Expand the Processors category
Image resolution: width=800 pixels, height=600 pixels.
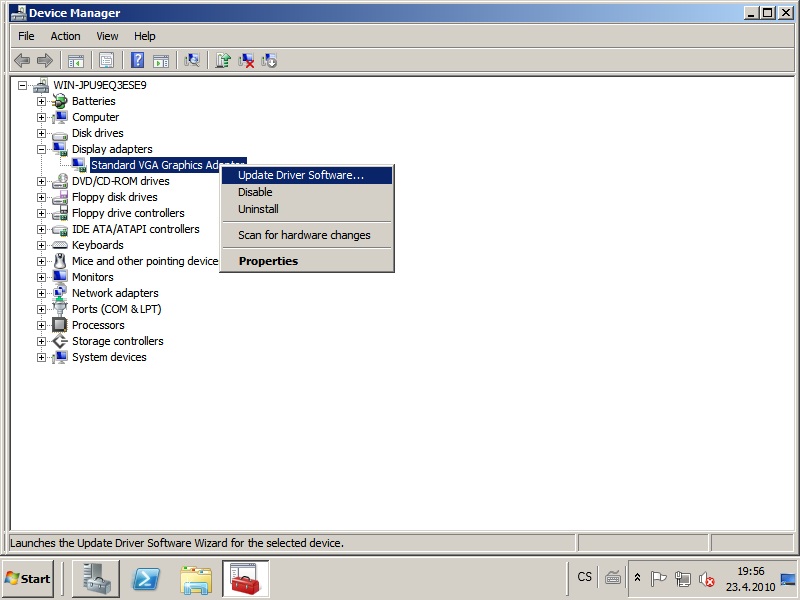[x=42, y=325]
